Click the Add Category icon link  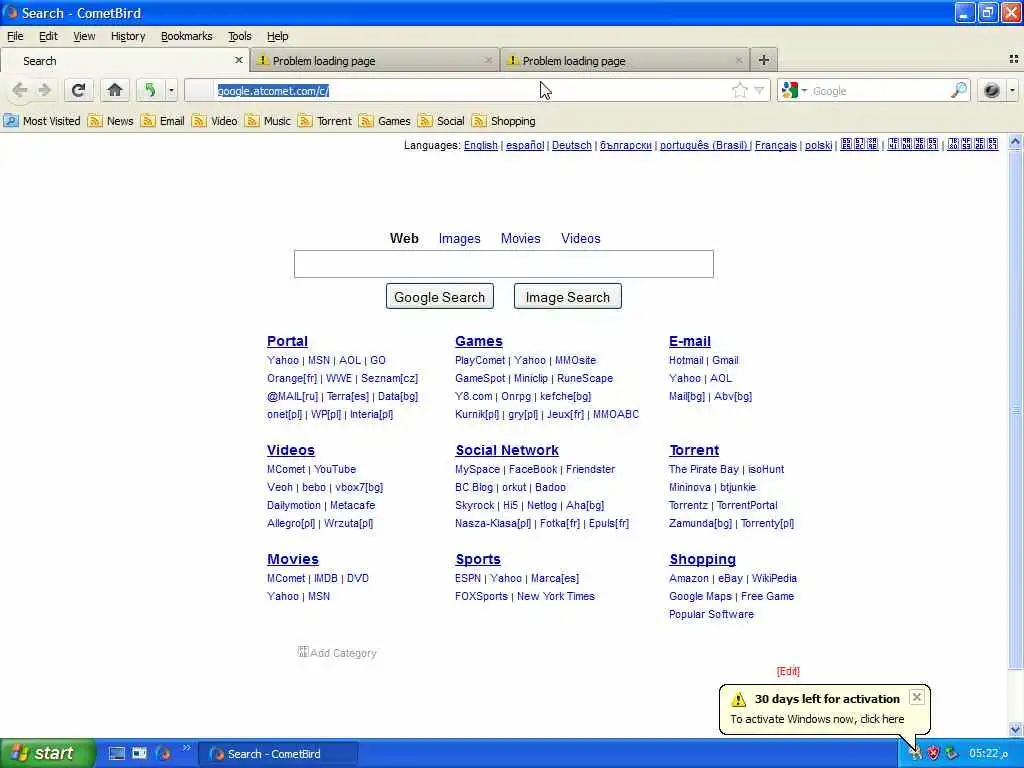[x=337, y=652]
